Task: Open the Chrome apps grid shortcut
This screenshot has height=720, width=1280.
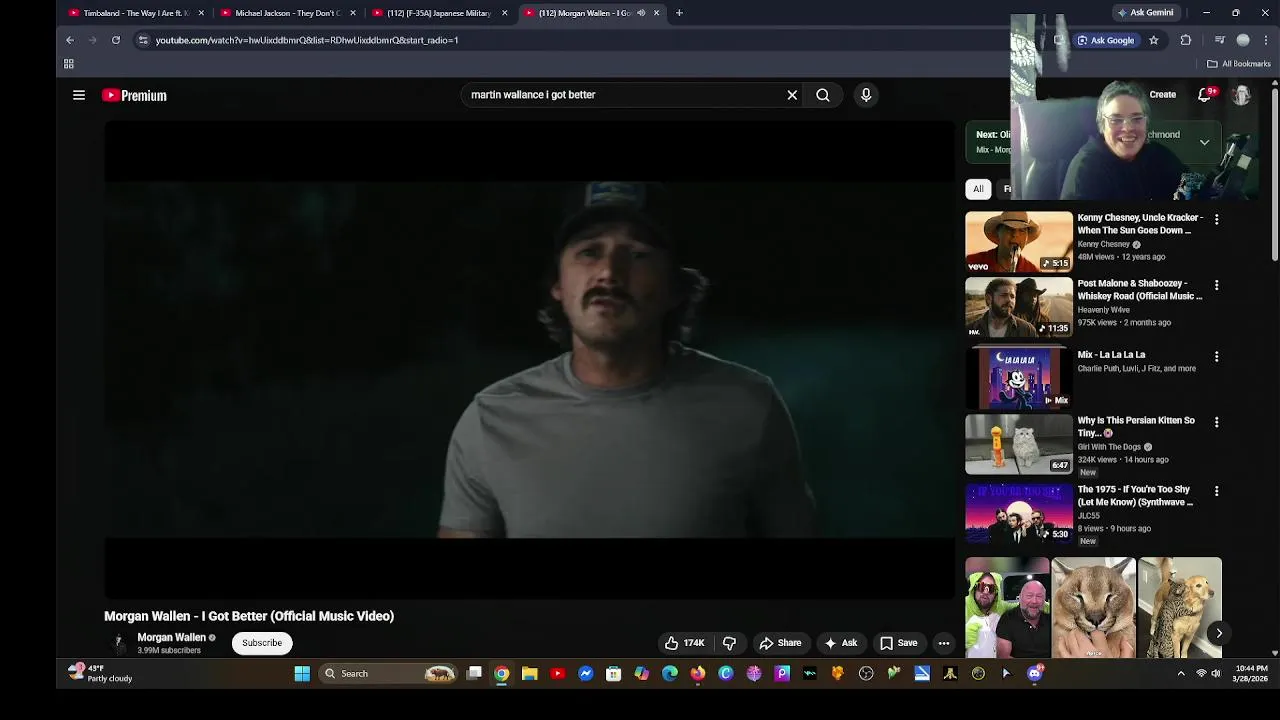Action: point(69,64)
